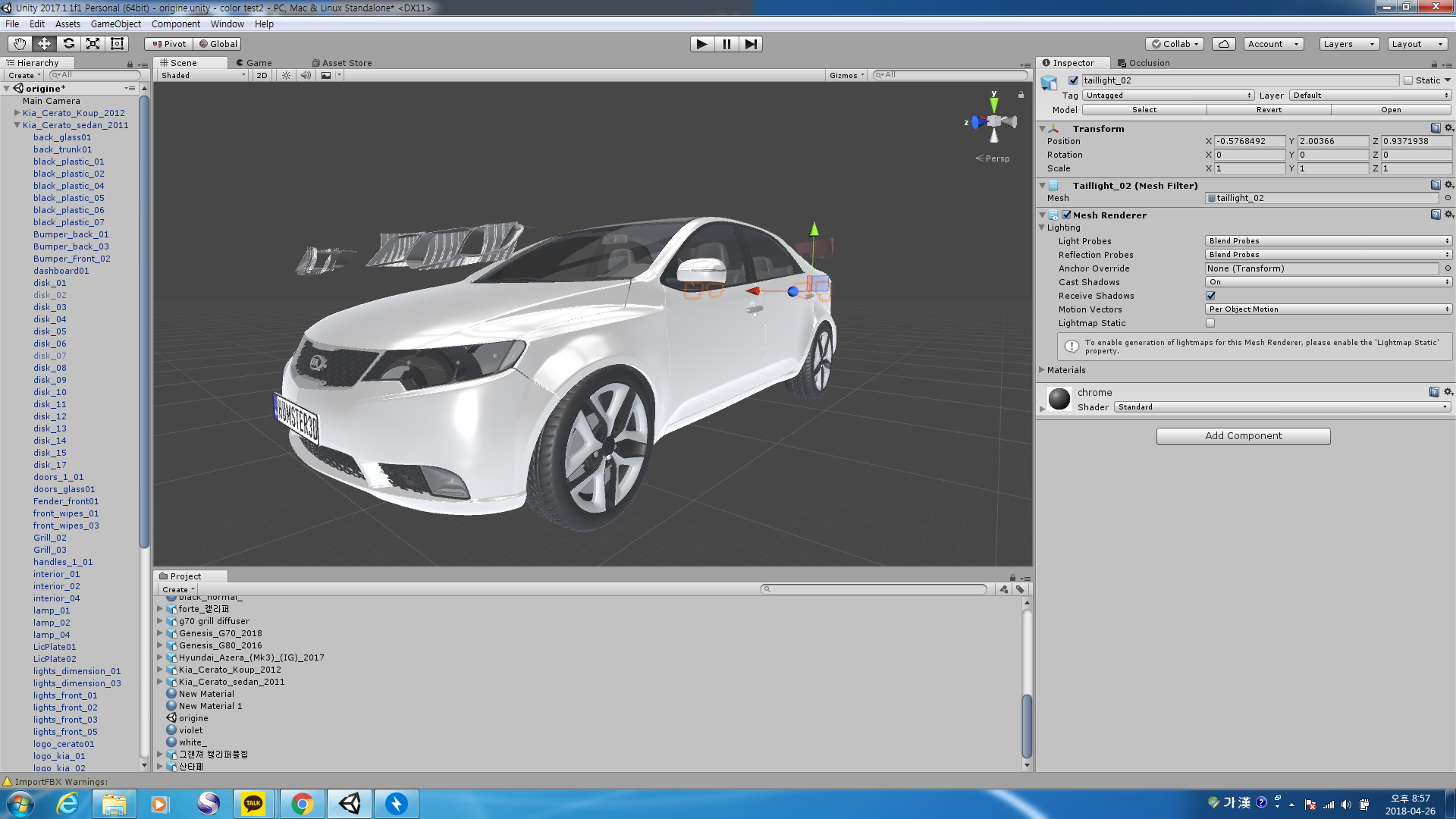Viewport: 1456px width, 819px height.
Task: Toggle Persp/Iso projection label
Action: click(x=993, y=158)
